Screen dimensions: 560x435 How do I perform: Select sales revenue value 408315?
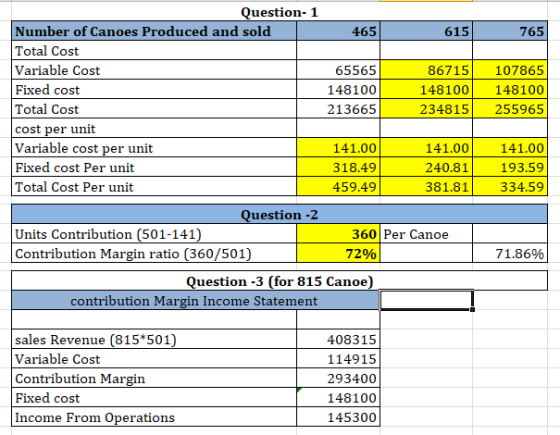click(x=338, y=339)
